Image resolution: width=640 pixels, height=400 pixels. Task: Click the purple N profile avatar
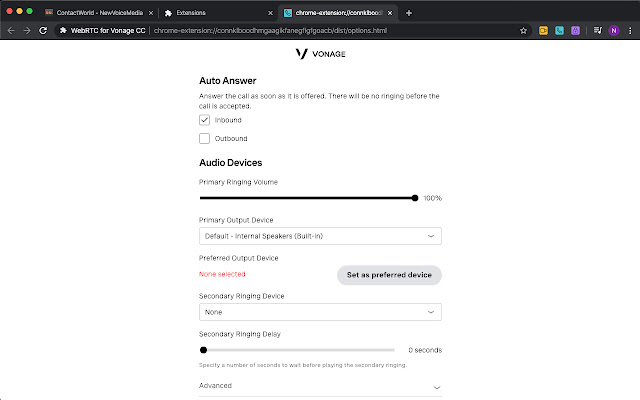click(x=612, y=31)
